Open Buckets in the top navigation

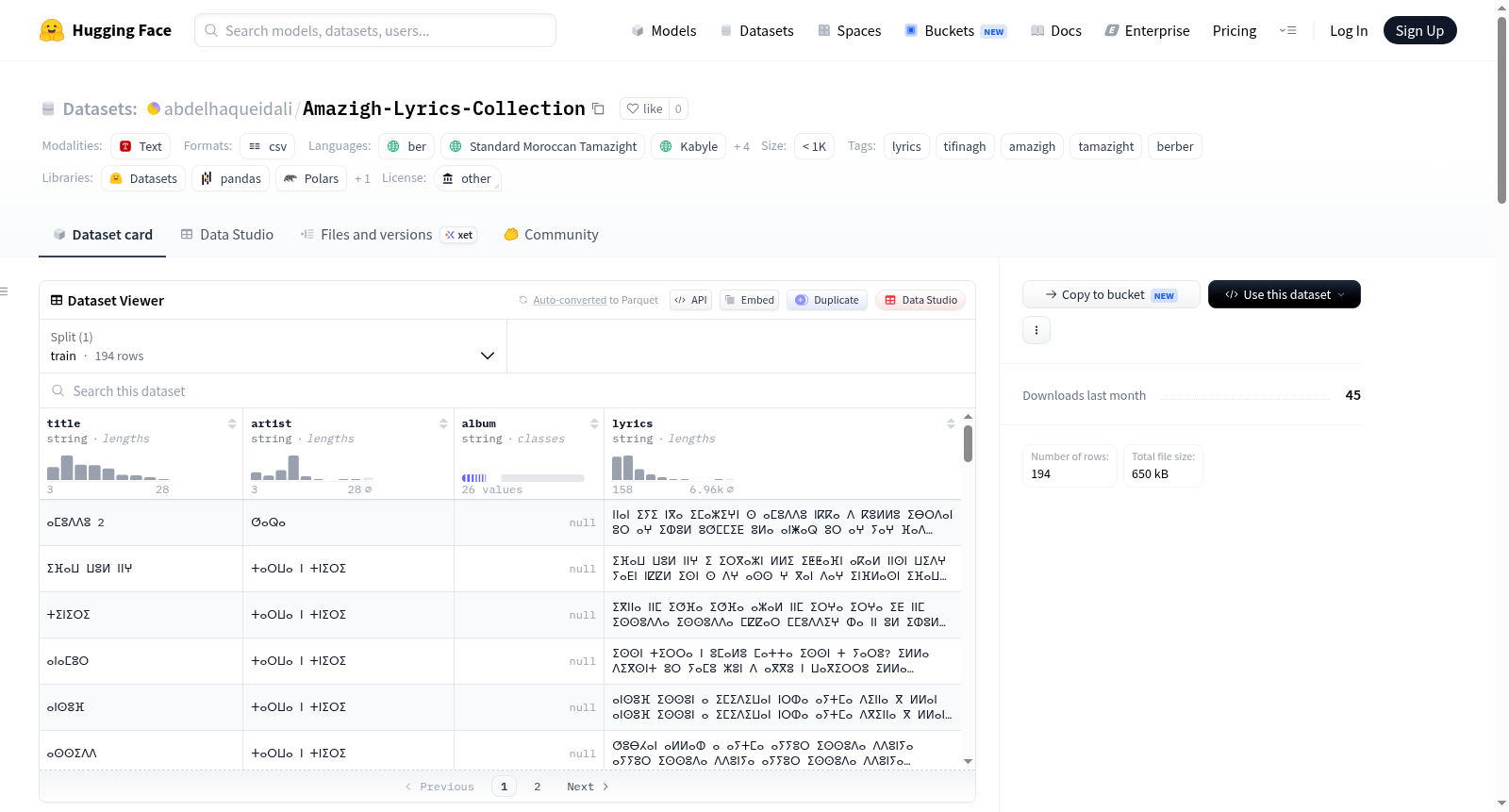coord(955,30)
